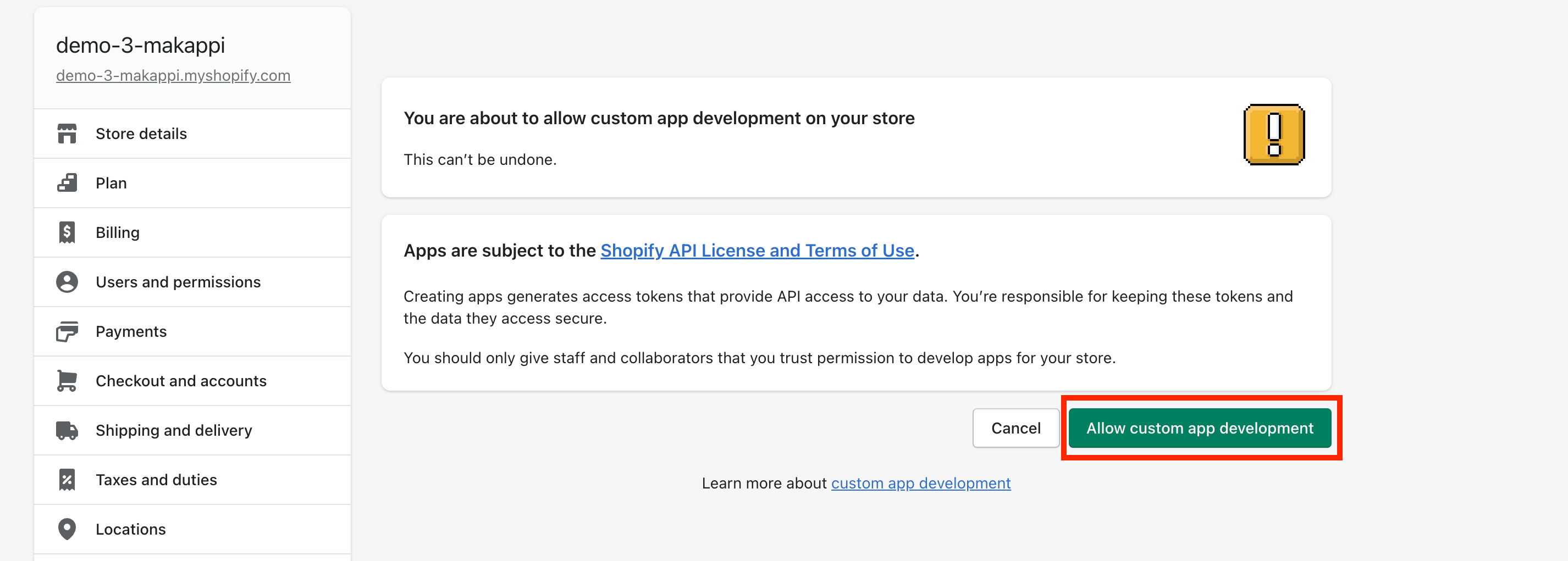Click the yellow exclamation warning icon
Screen dimensions: 1568x561
click(x=1273, y=135)
